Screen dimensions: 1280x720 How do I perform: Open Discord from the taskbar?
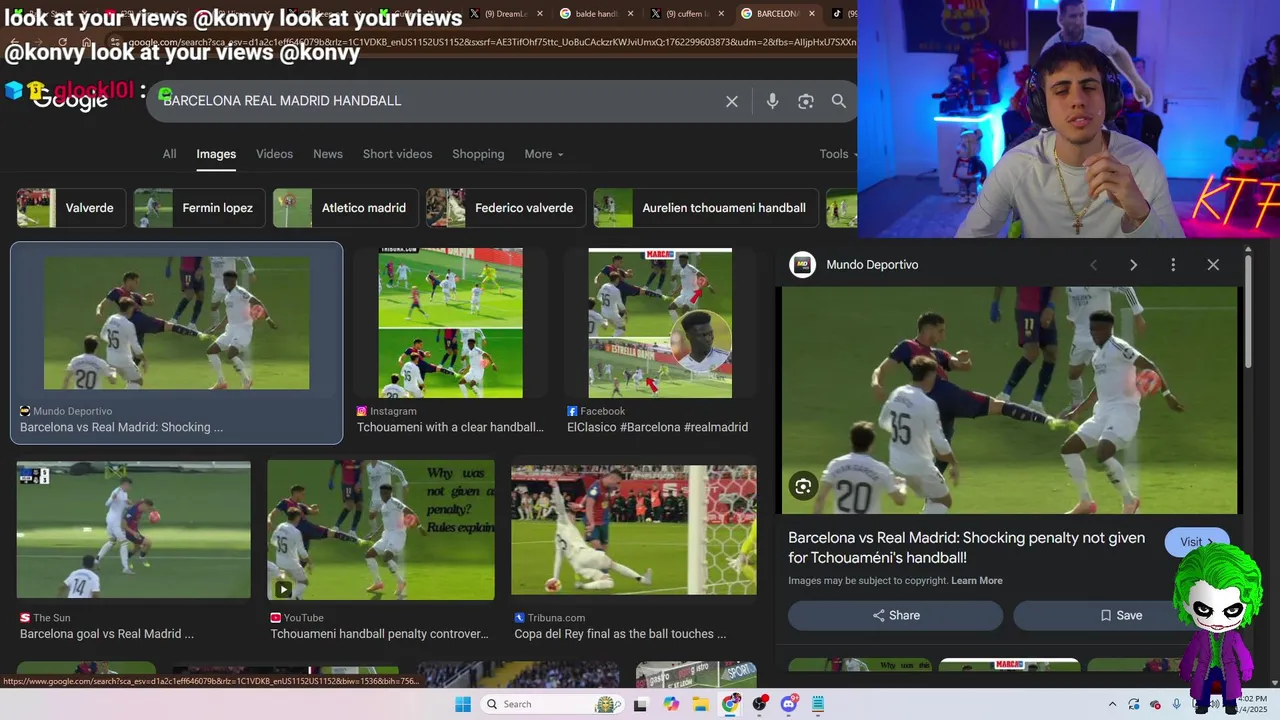[789, 704]
